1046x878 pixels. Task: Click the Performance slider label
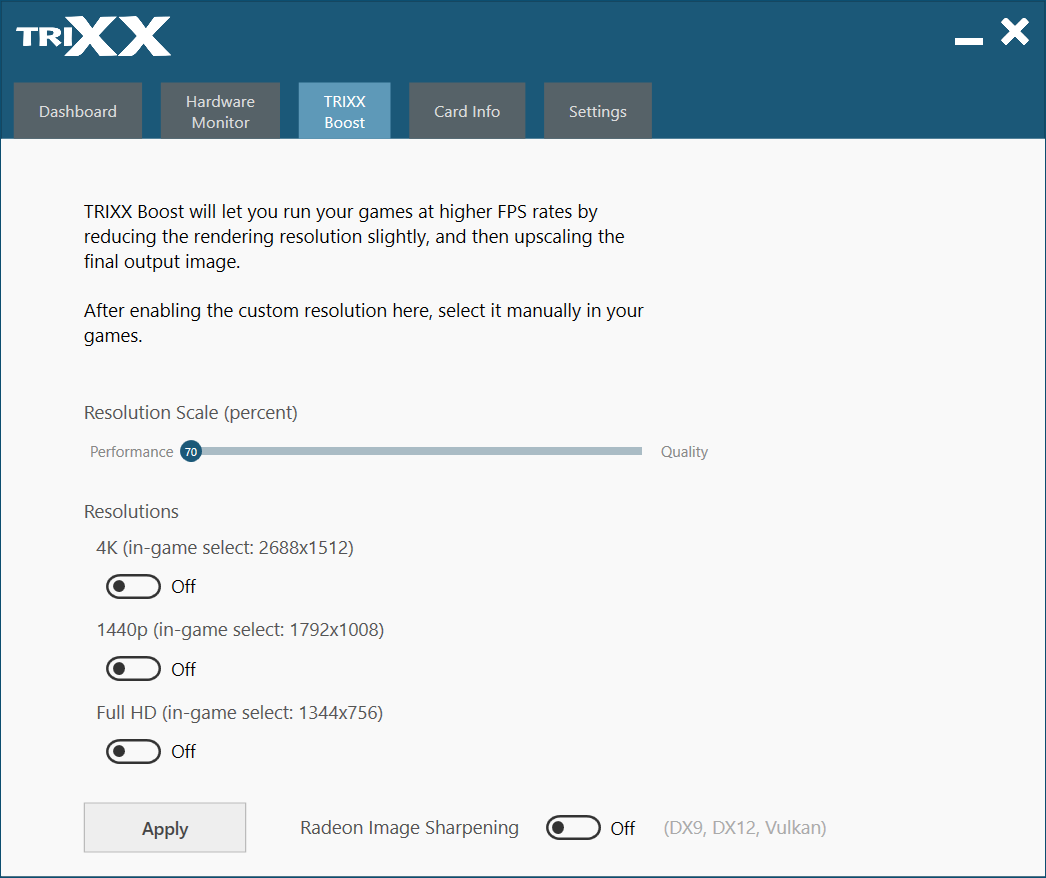click(x=131, y=452)
